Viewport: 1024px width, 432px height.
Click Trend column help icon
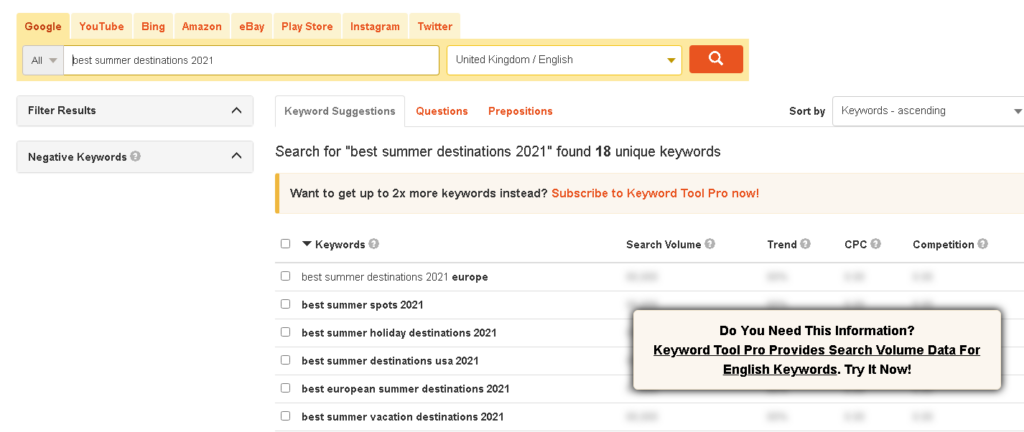tap(805, 244)
